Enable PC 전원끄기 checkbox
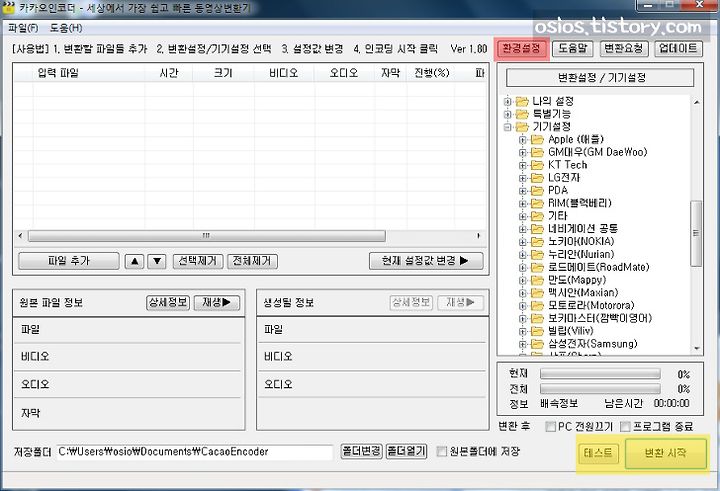The image size is (720, 491). point(550,427)
